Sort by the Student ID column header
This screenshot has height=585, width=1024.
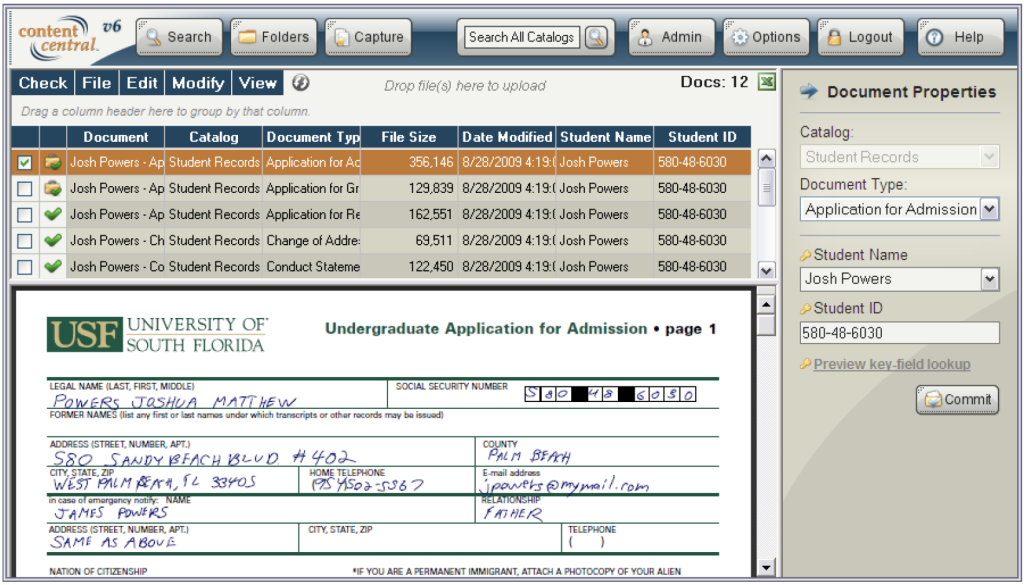coord(702,137)
